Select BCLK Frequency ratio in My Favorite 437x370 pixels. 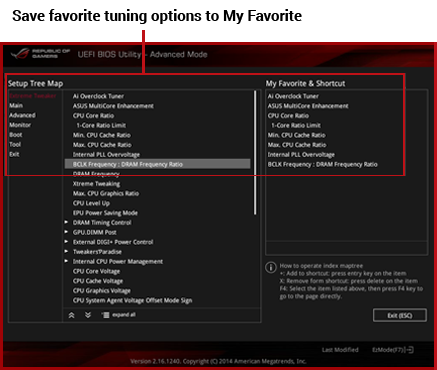point(322,164)
